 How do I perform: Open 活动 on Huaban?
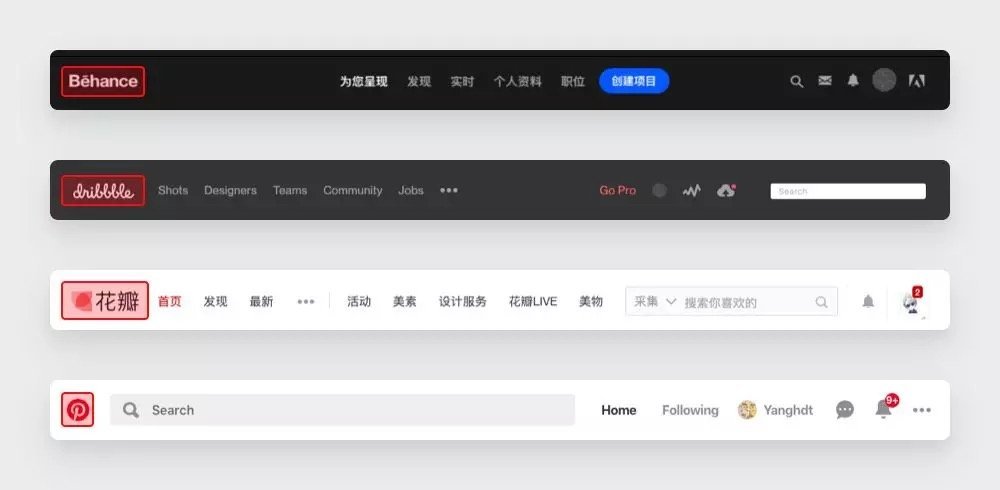359,301
